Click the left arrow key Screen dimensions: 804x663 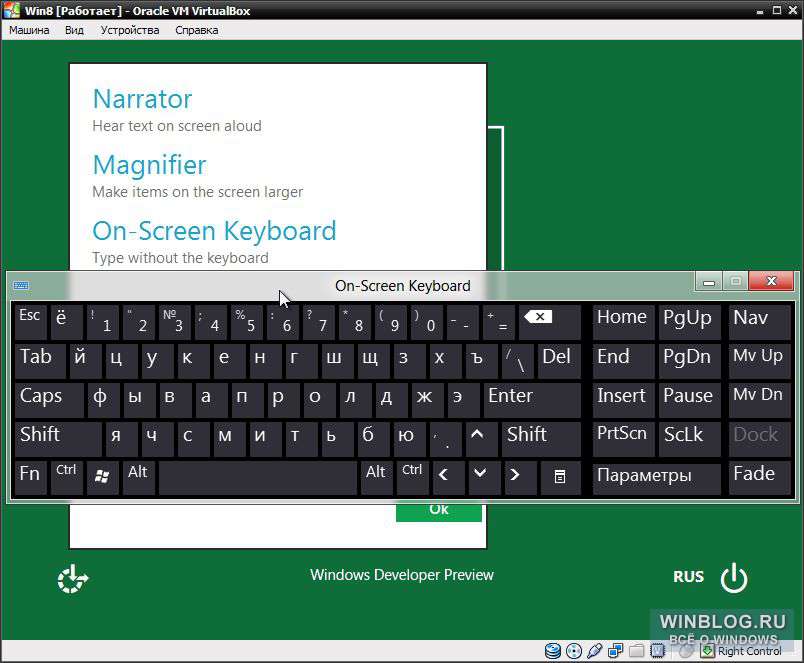pos(448,477)
